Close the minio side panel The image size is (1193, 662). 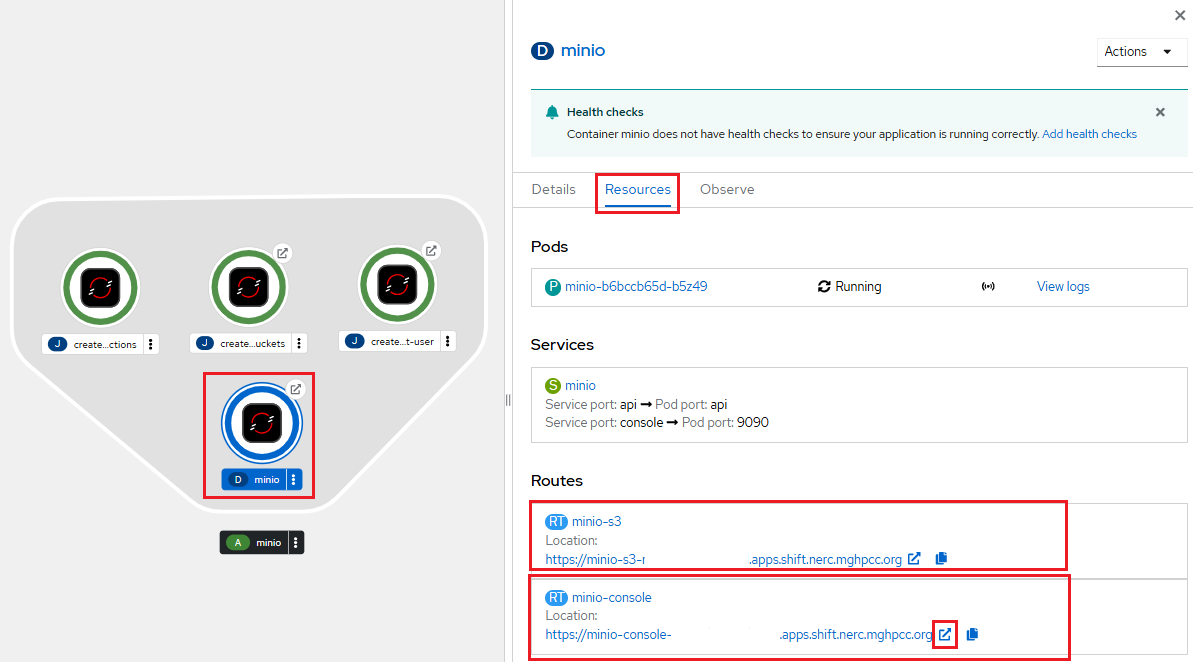(1179, 15)
